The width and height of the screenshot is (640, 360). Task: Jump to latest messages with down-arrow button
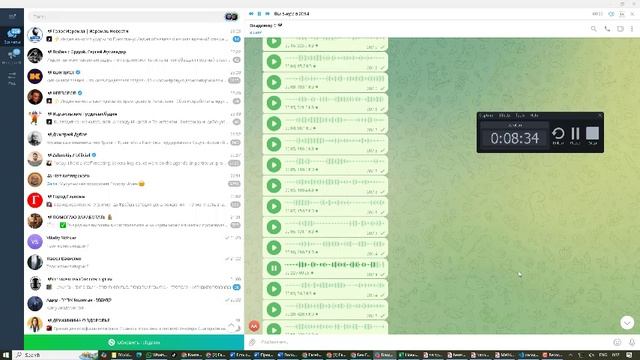tap(627, 322)
